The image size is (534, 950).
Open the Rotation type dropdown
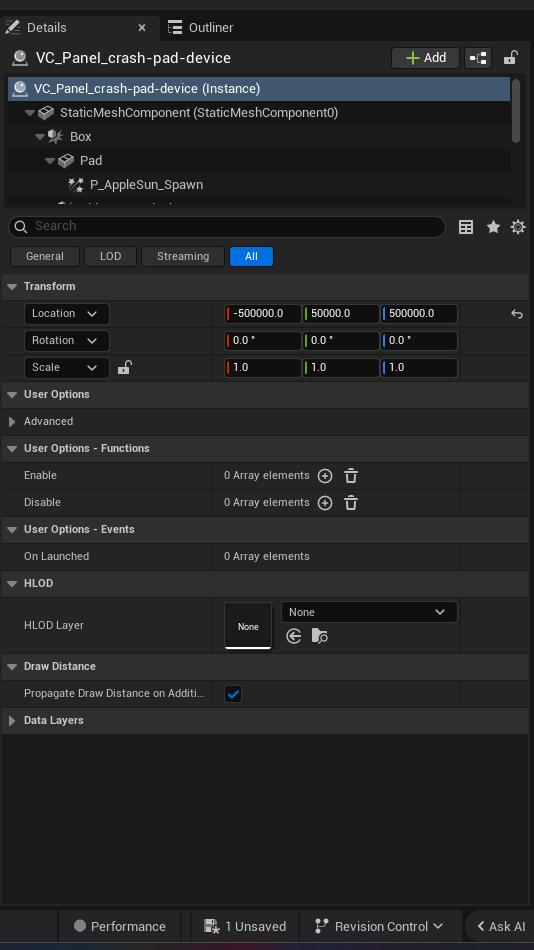click(67, 340)
